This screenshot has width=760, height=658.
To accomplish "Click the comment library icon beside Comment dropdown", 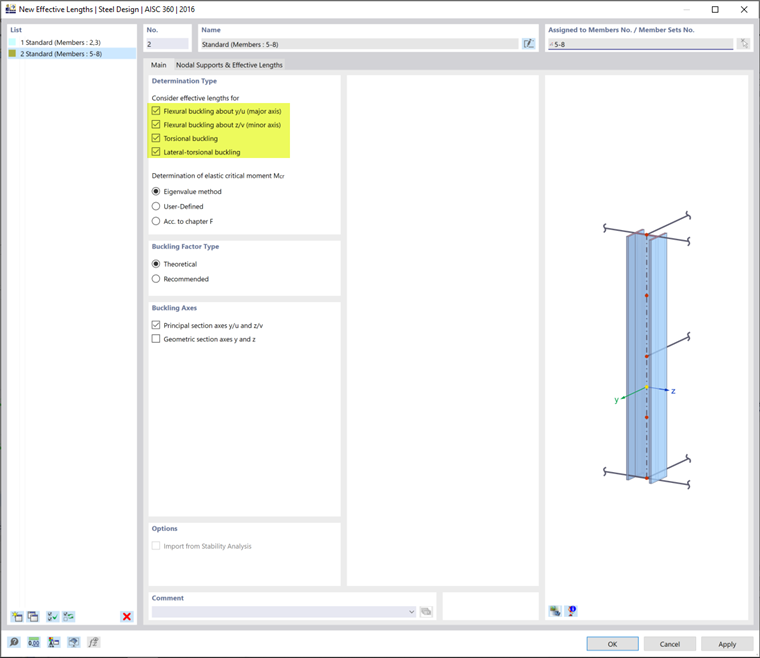I will click(426, 611).
